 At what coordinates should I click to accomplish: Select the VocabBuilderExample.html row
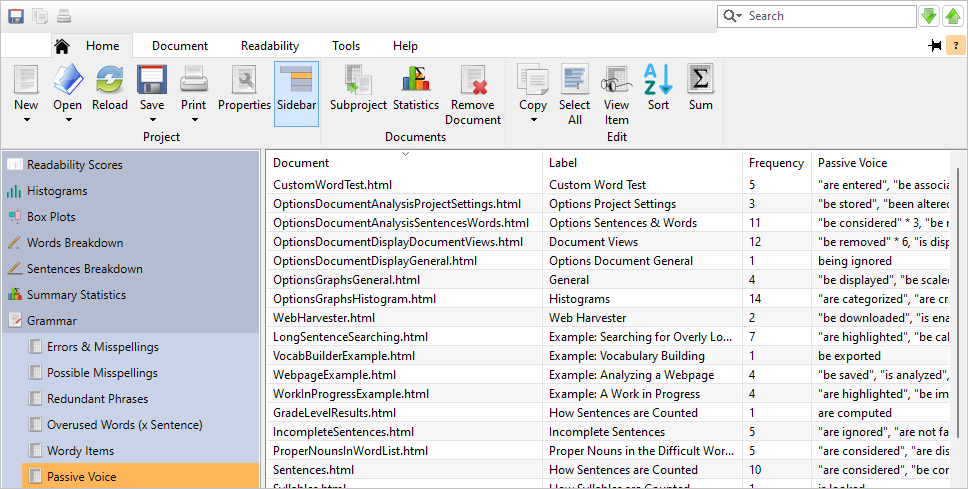coord(609,356)
